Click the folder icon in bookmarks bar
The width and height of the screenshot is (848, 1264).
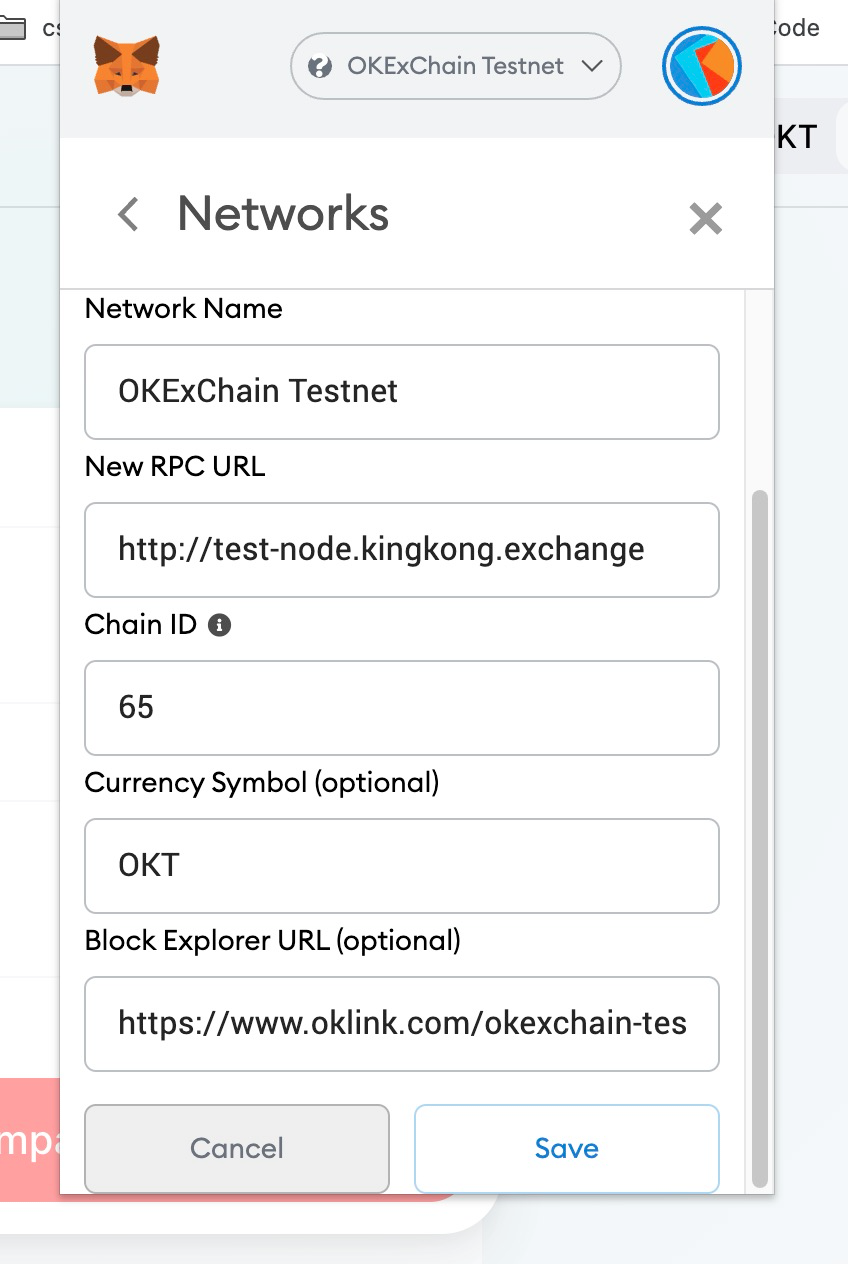tap(12, 28)
